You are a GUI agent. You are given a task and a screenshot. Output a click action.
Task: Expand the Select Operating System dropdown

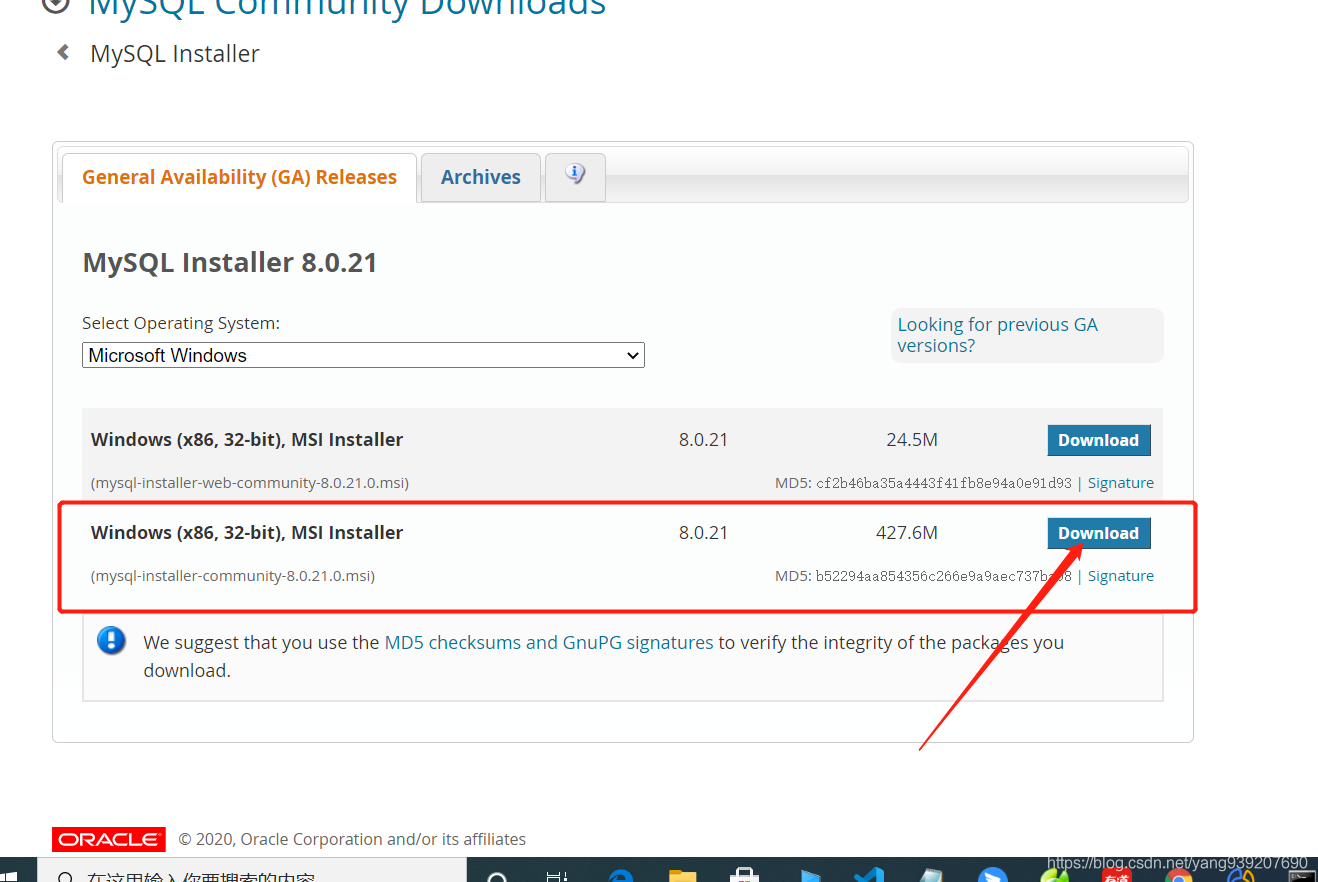point(363,355)
